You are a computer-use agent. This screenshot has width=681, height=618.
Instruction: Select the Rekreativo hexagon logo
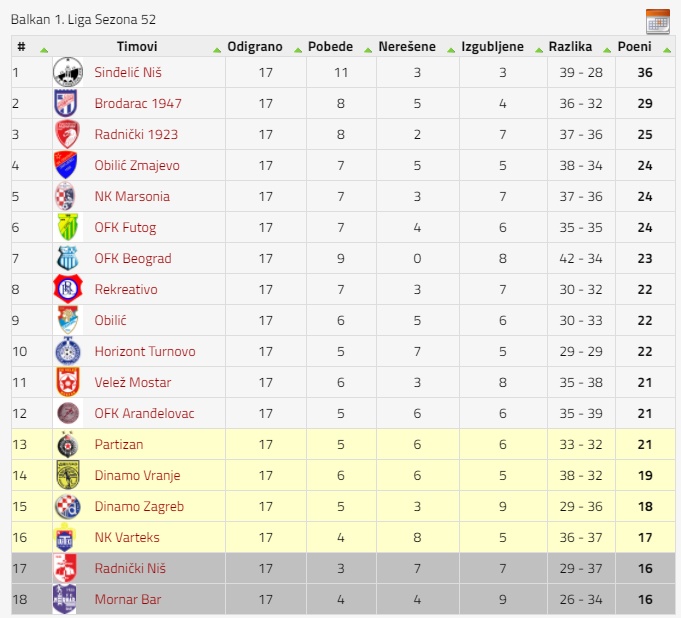pos(68,289)
